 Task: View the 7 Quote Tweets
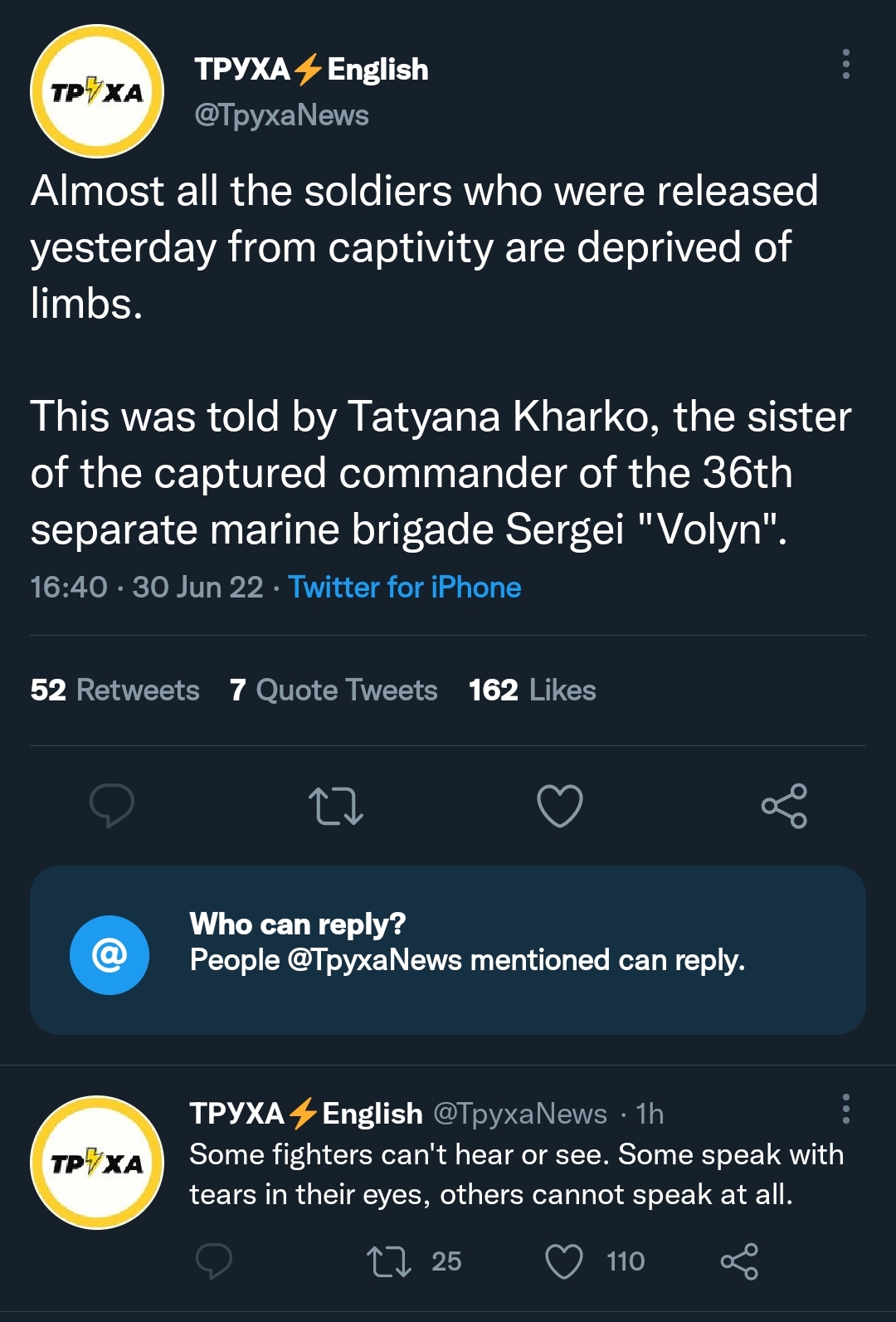334,690
